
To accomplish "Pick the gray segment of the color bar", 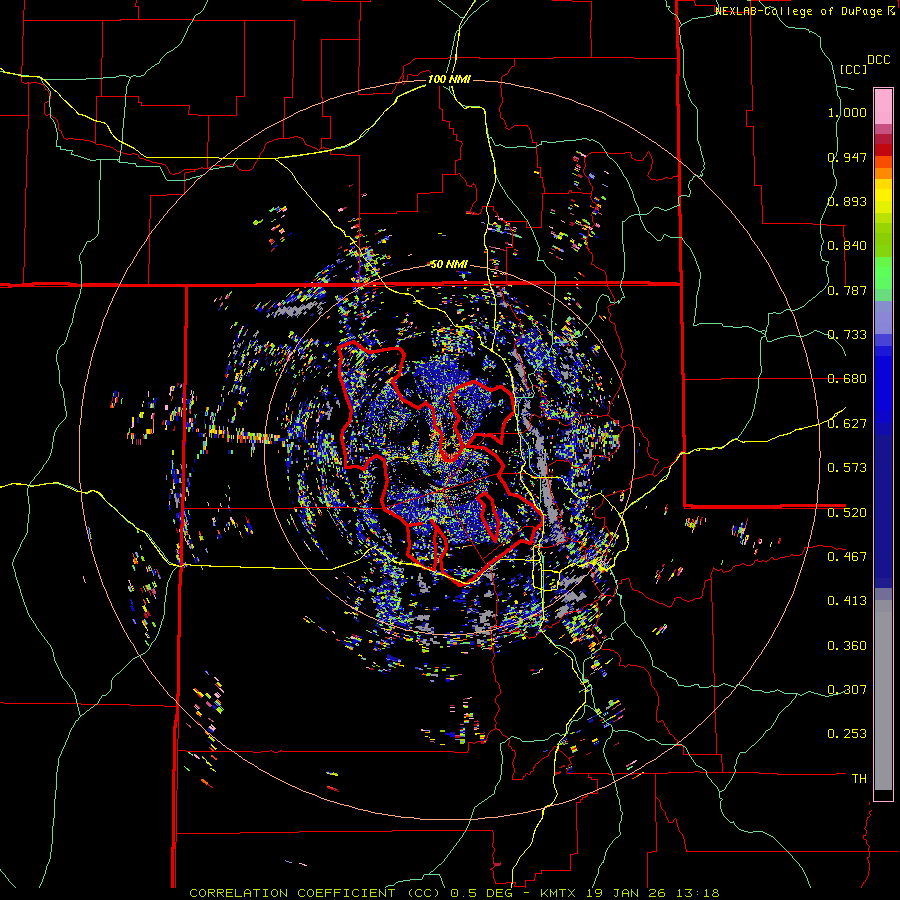I will pyautogui.click(x=883, y=695).
